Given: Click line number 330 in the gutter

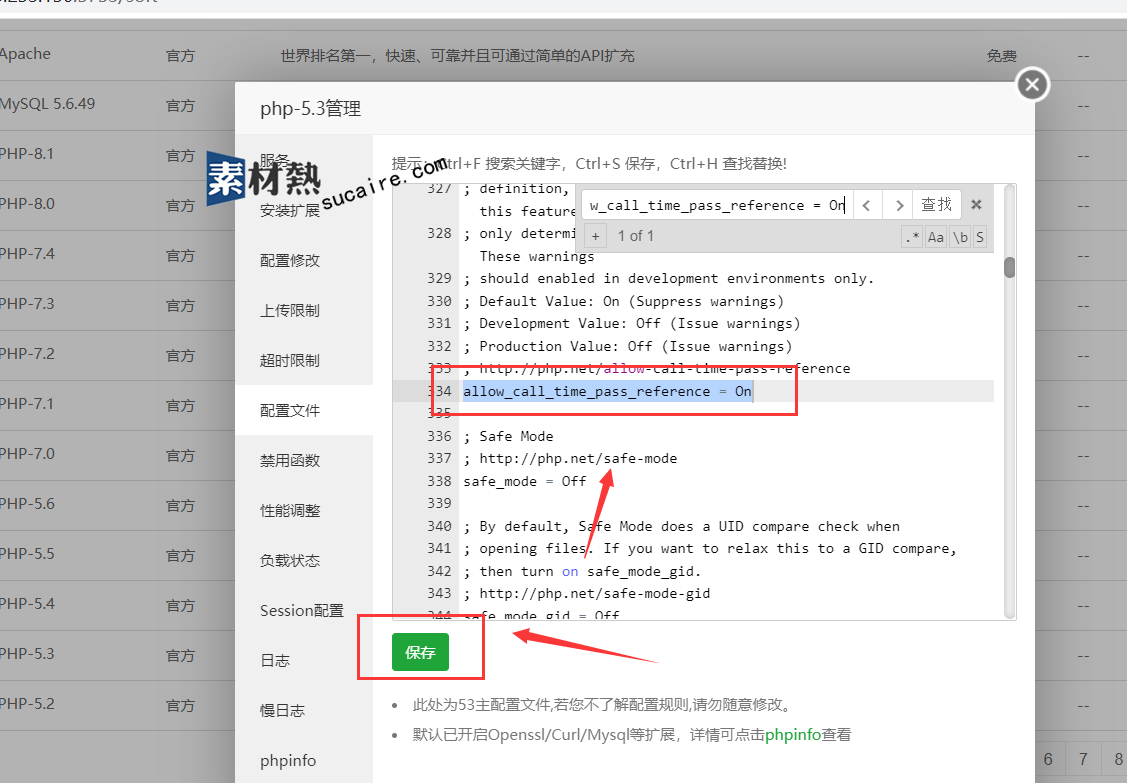Looking at the screenshot, I should coord(439,301).
